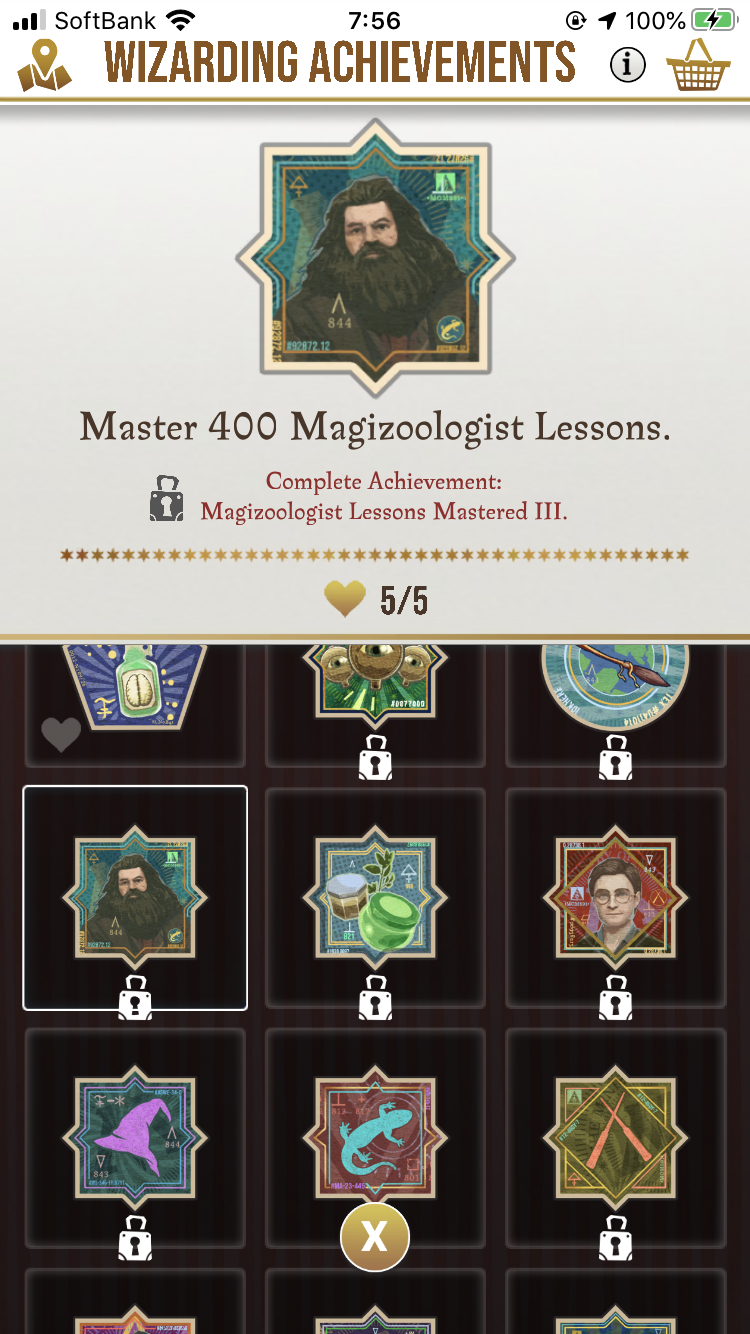Tap the info circle icon
This screenshot has height=1334, width=750.
[628, 66]
